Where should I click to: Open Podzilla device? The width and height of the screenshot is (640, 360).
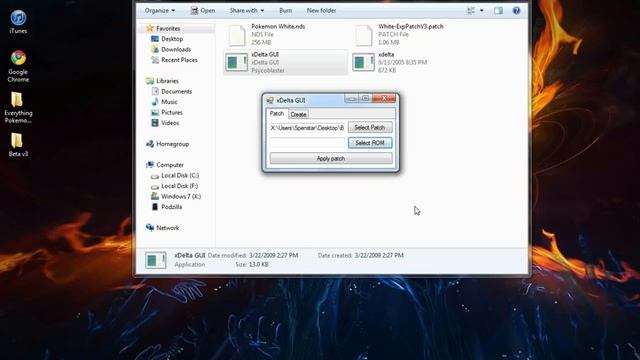coord(171,207)
